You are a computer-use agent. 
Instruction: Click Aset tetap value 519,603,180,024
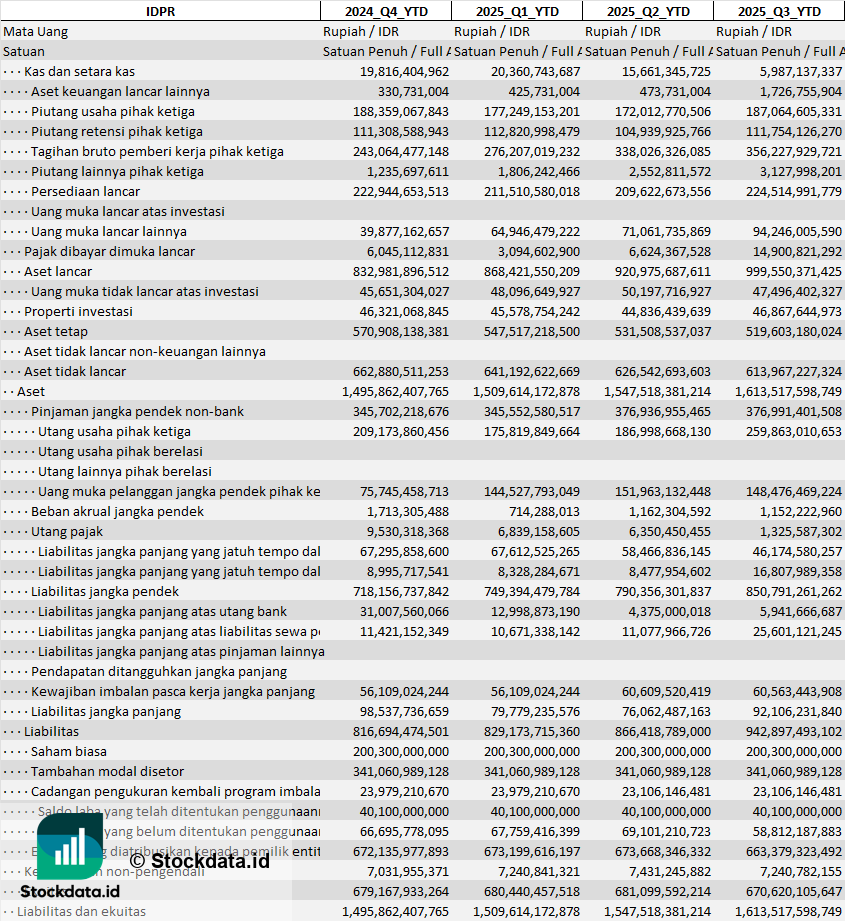[x=794, y=331]
